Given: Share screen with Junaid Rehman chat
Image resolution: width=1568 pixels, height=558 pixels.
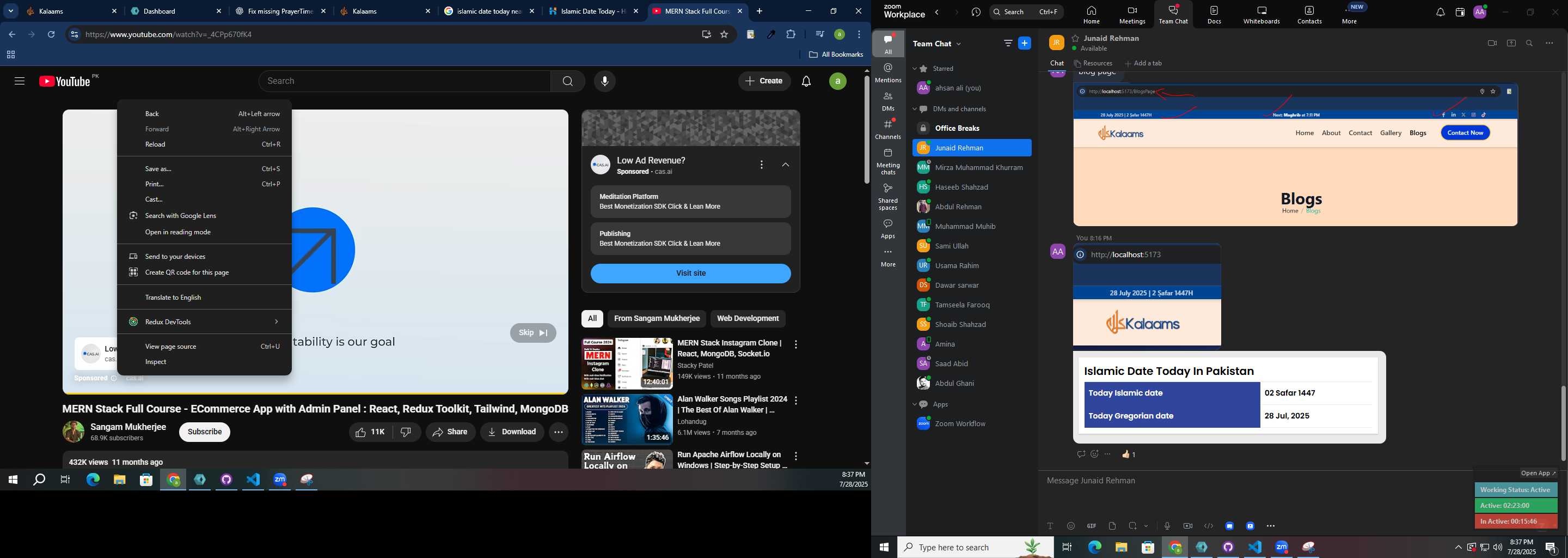Looking at the screenshot, I should tap(1511, 43).
